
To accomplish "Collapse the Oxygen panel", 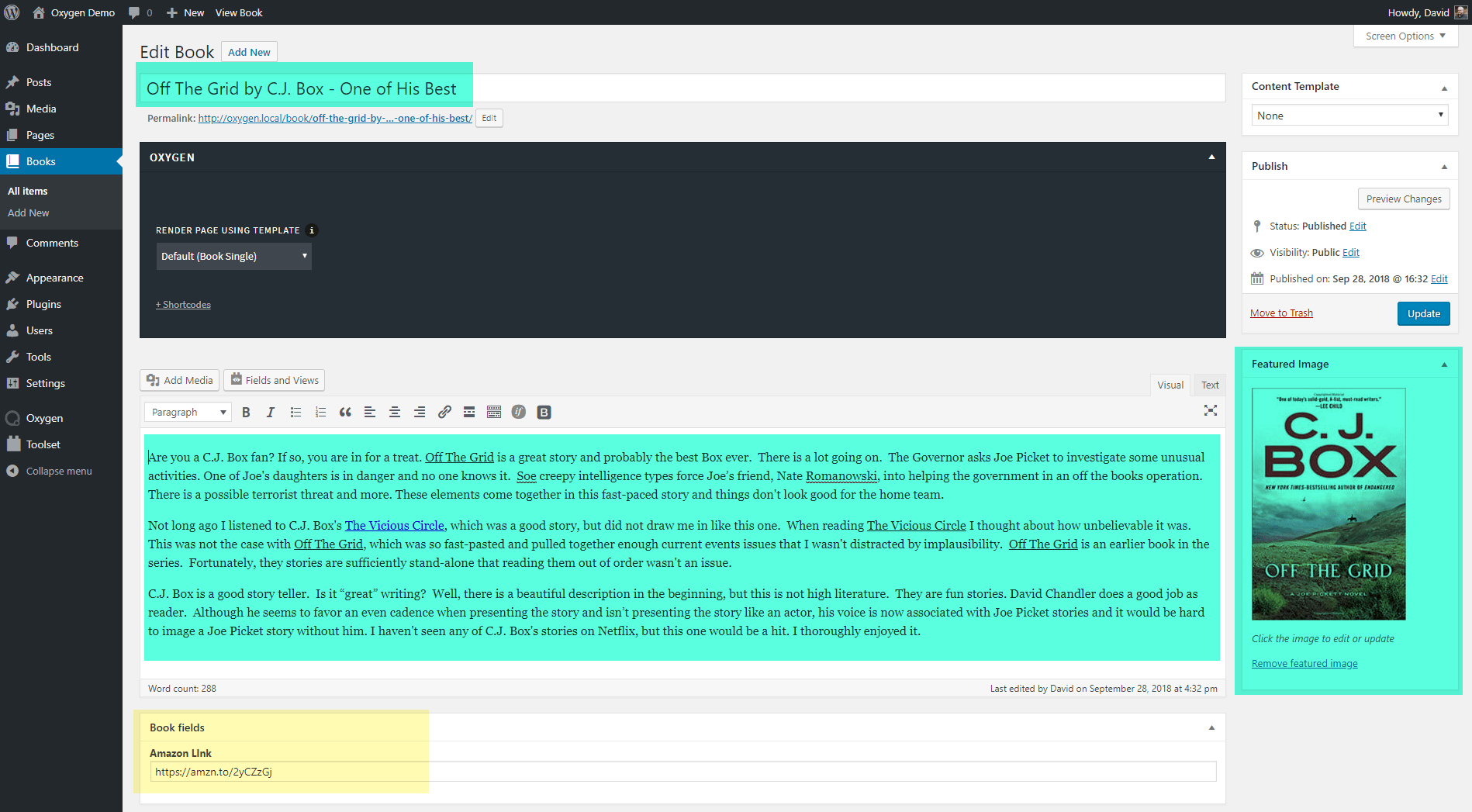I will pyautogui.click(x=1211, y=157).
